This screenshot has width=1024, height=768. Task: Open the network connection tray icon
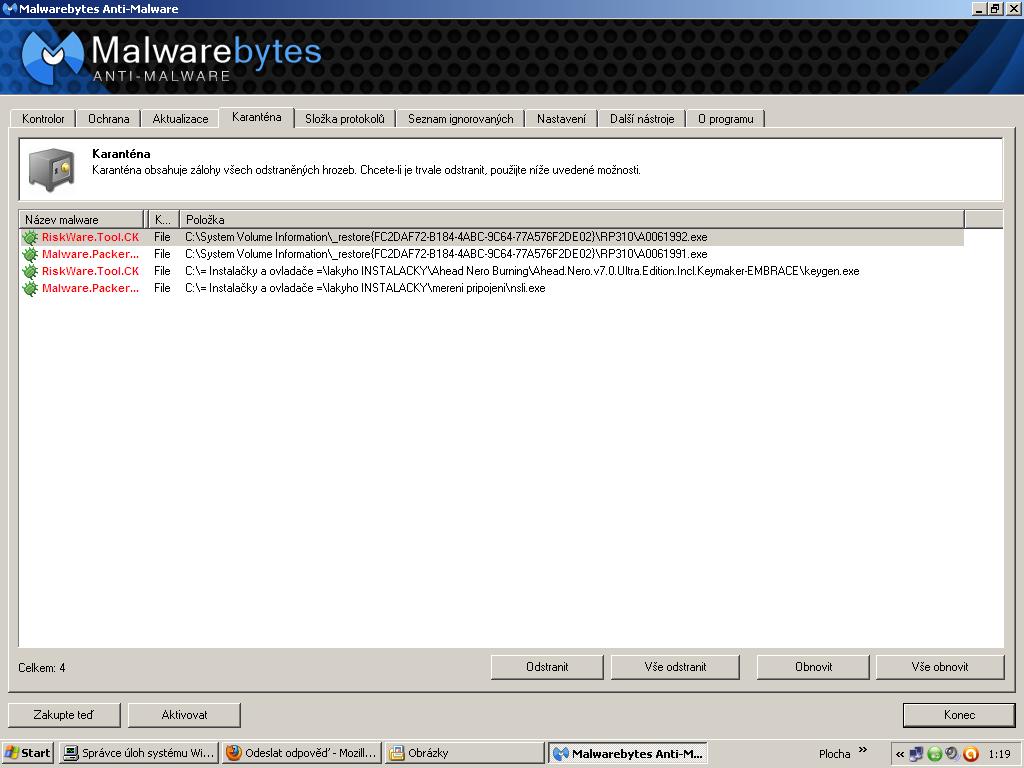click(x=916, y=754)
